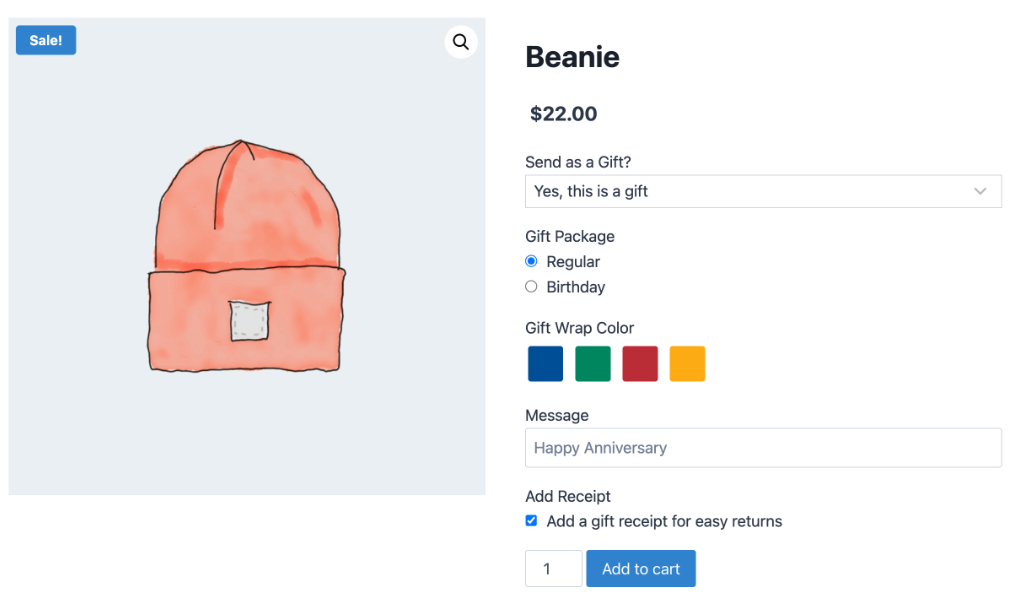
Task: Click the $22.00 price text
Action: pyautogui.click(x=563, y=114)
